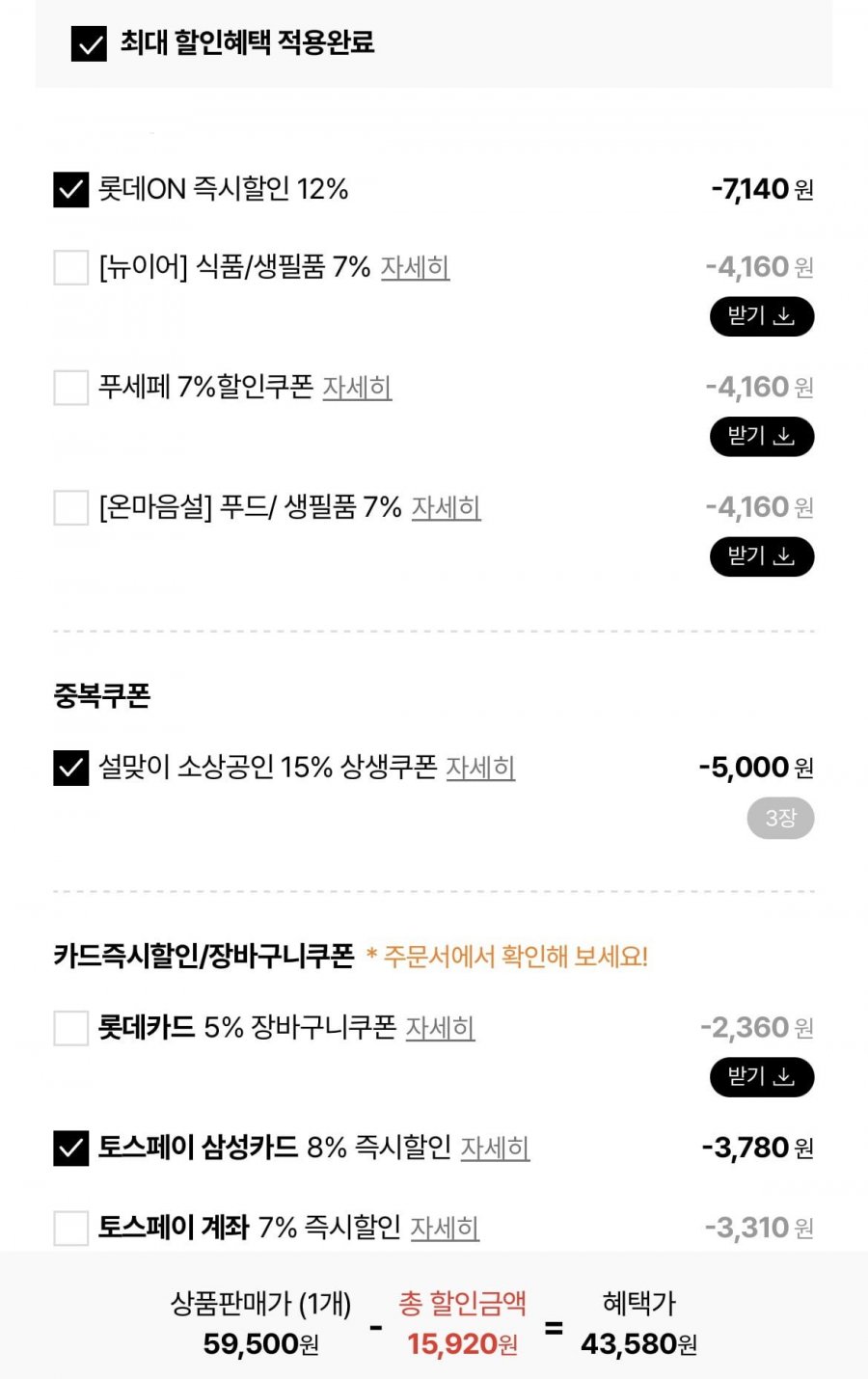Uncheck 토스페이 삼성카드 8% 즉시할인
This screenshot has width=868, height=1379.
70,1149
